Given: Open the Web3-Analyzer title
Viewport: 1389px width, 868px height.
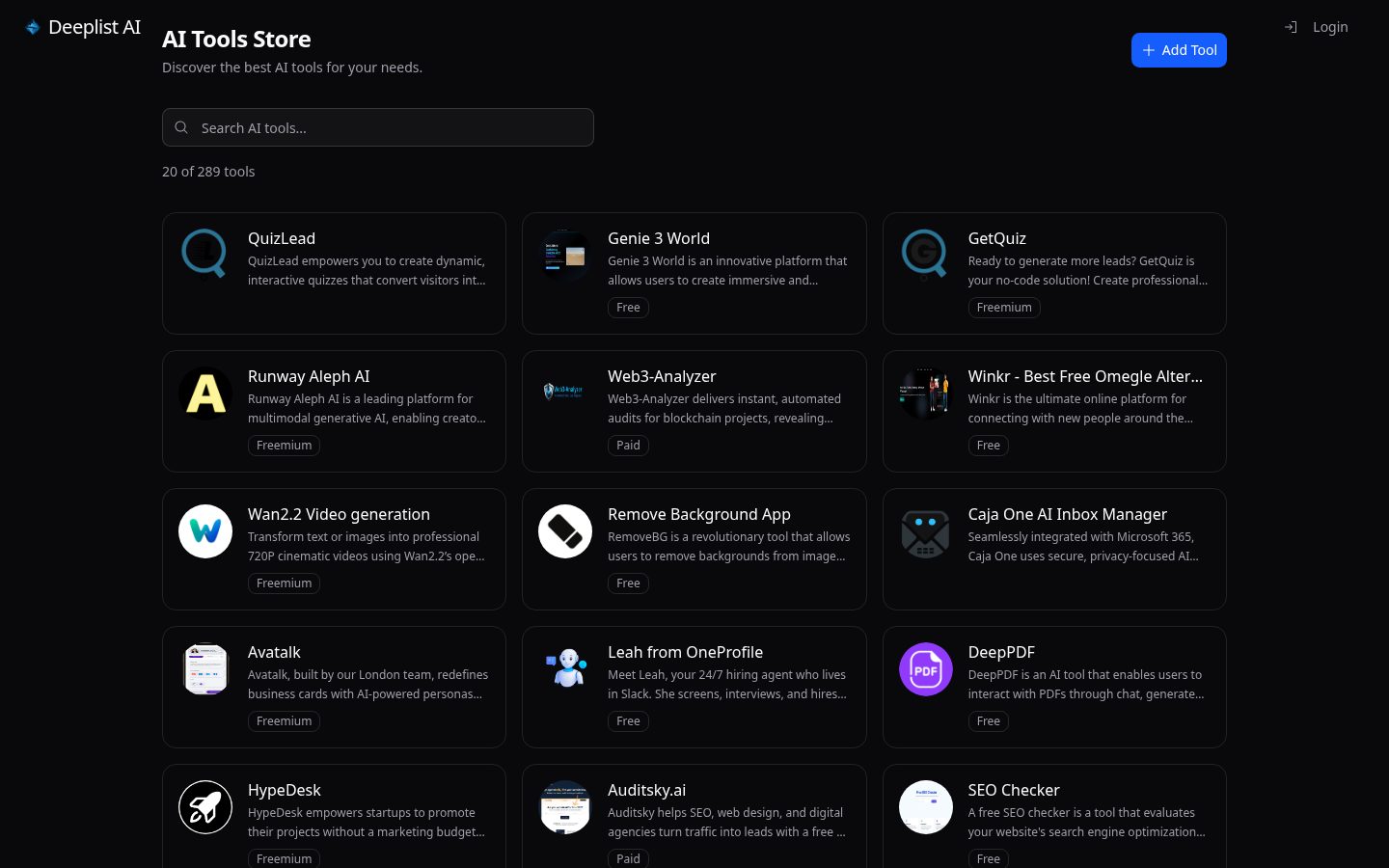Looking at the screenshot, I should point(662,376).
